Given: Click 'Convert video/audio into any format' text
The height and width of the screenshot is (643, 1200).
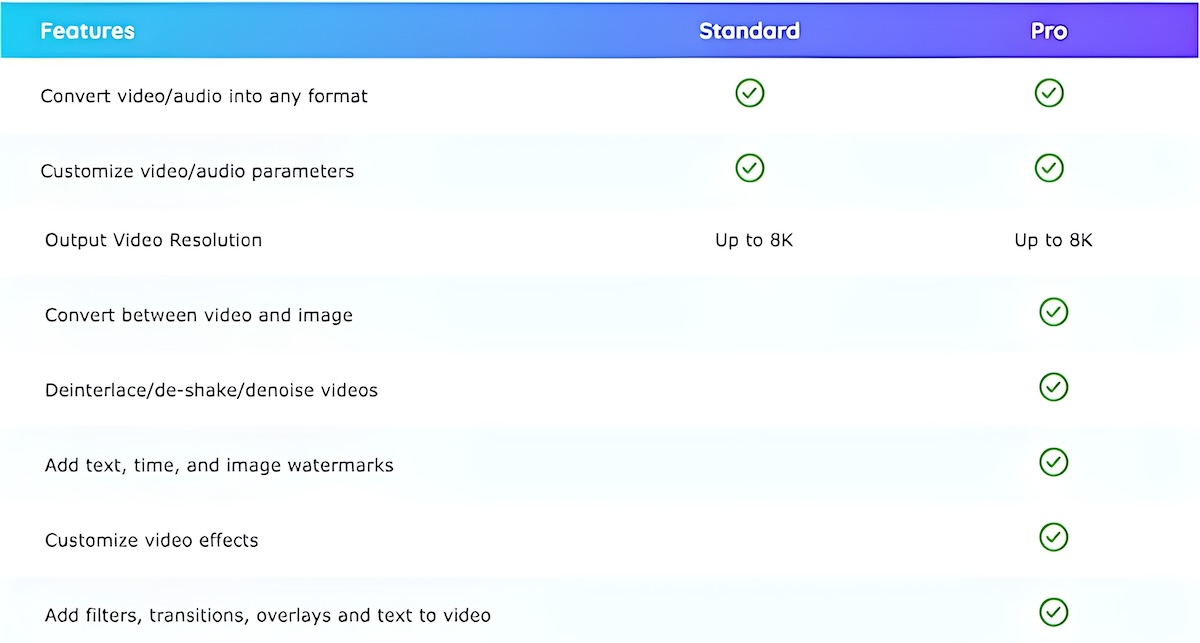Looking at the screenshot, I should [204, 96].
